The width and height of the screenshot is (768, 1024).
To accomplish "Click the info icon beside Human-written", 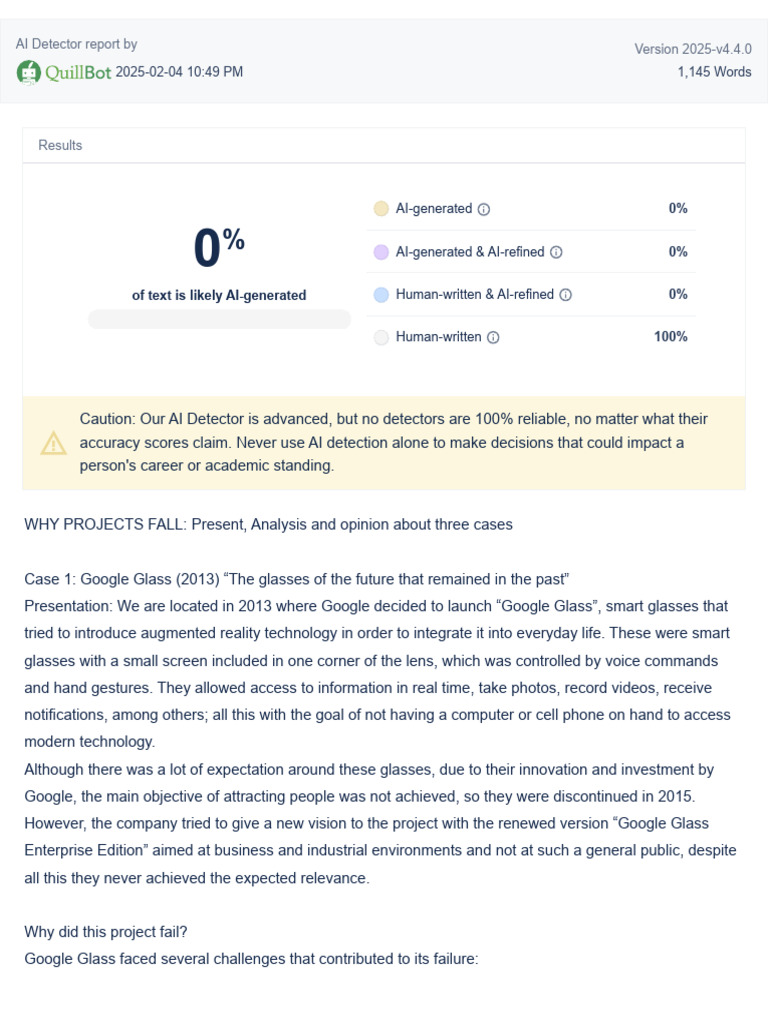I will click(x=494, y=337).
